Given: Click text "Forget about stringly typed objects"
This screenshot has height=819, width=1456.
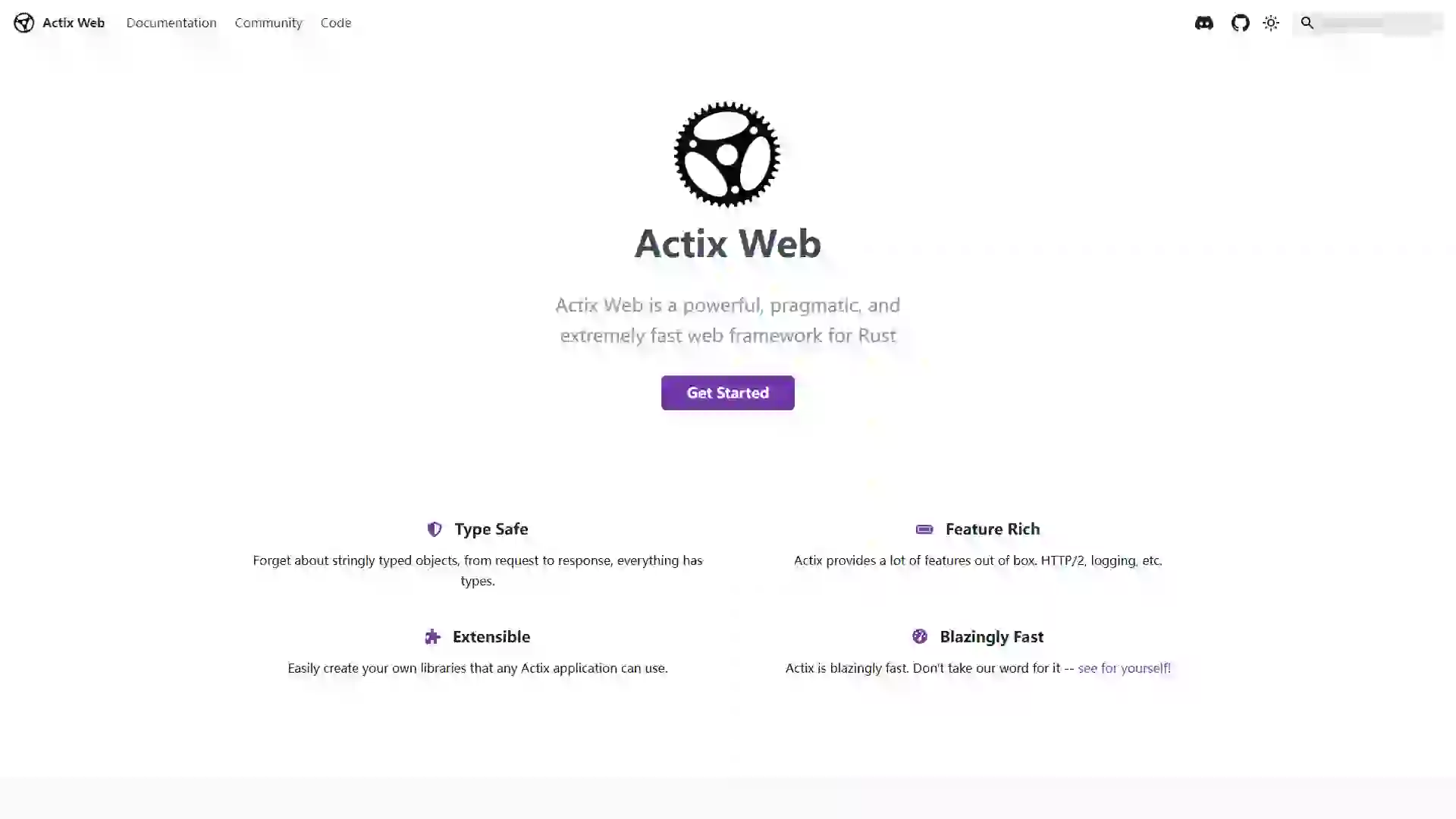Looking at the screenshot, I should [x=355, y=560].
